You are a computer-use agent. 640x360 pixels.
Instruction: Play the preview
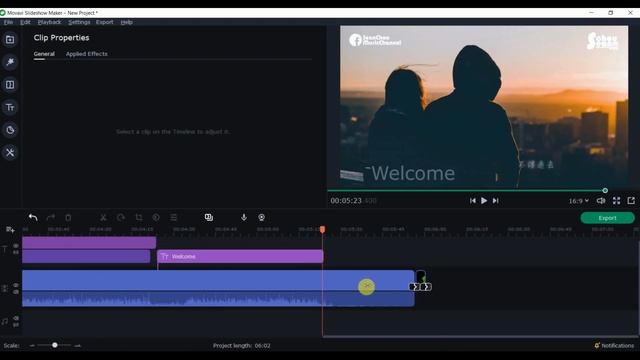(484, 200)
